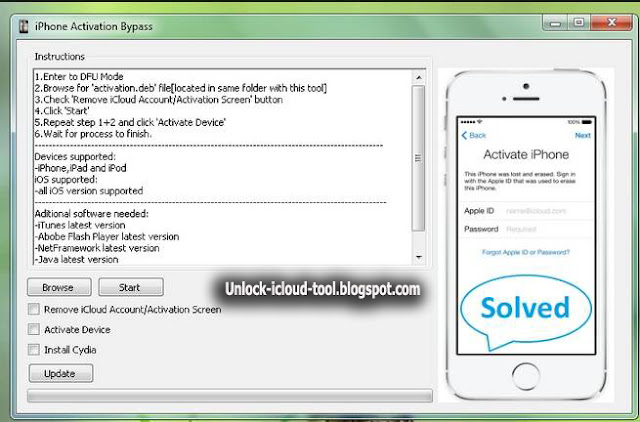Click the '4.Click 'Start'' instruction line
The width and height of the screenshot is (640, 422).
pos(62,111)
